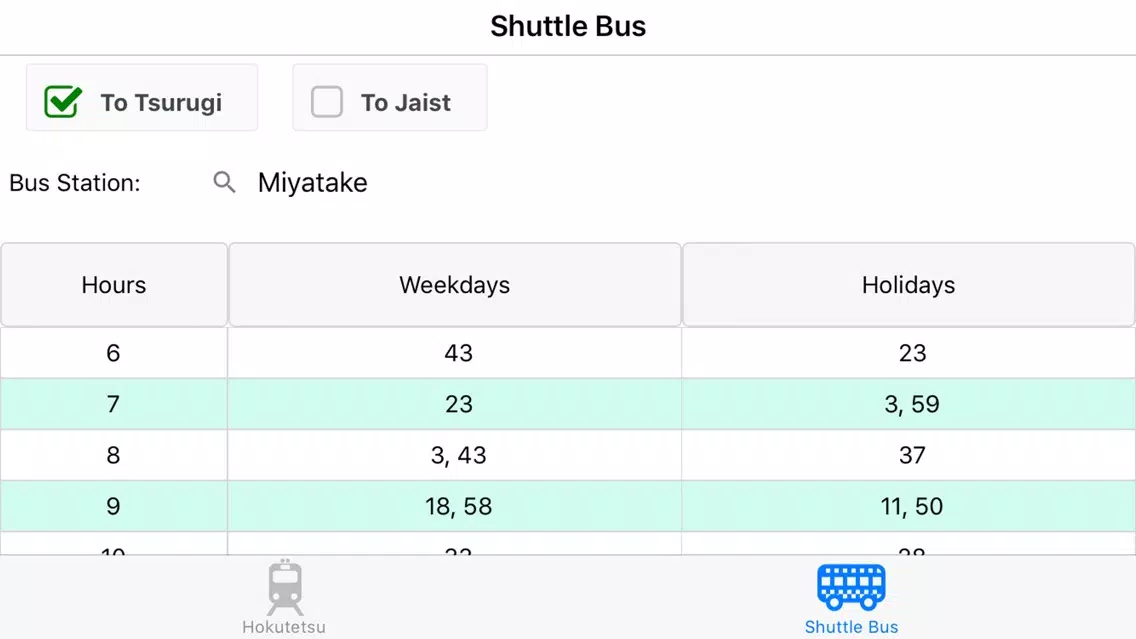The image size is (1136, 639).
Task: Select weekday times 18, 58 cell
Action: (455, 506)
